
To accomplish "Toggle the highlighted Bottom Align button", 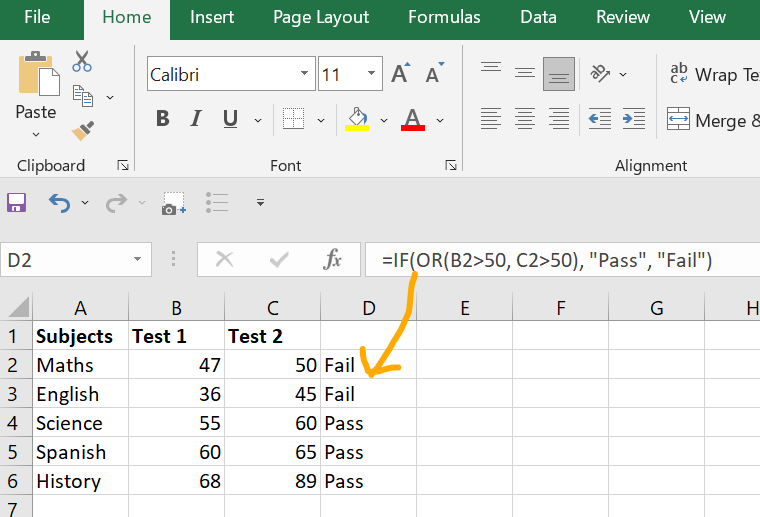I will click(x=559, y=74).
